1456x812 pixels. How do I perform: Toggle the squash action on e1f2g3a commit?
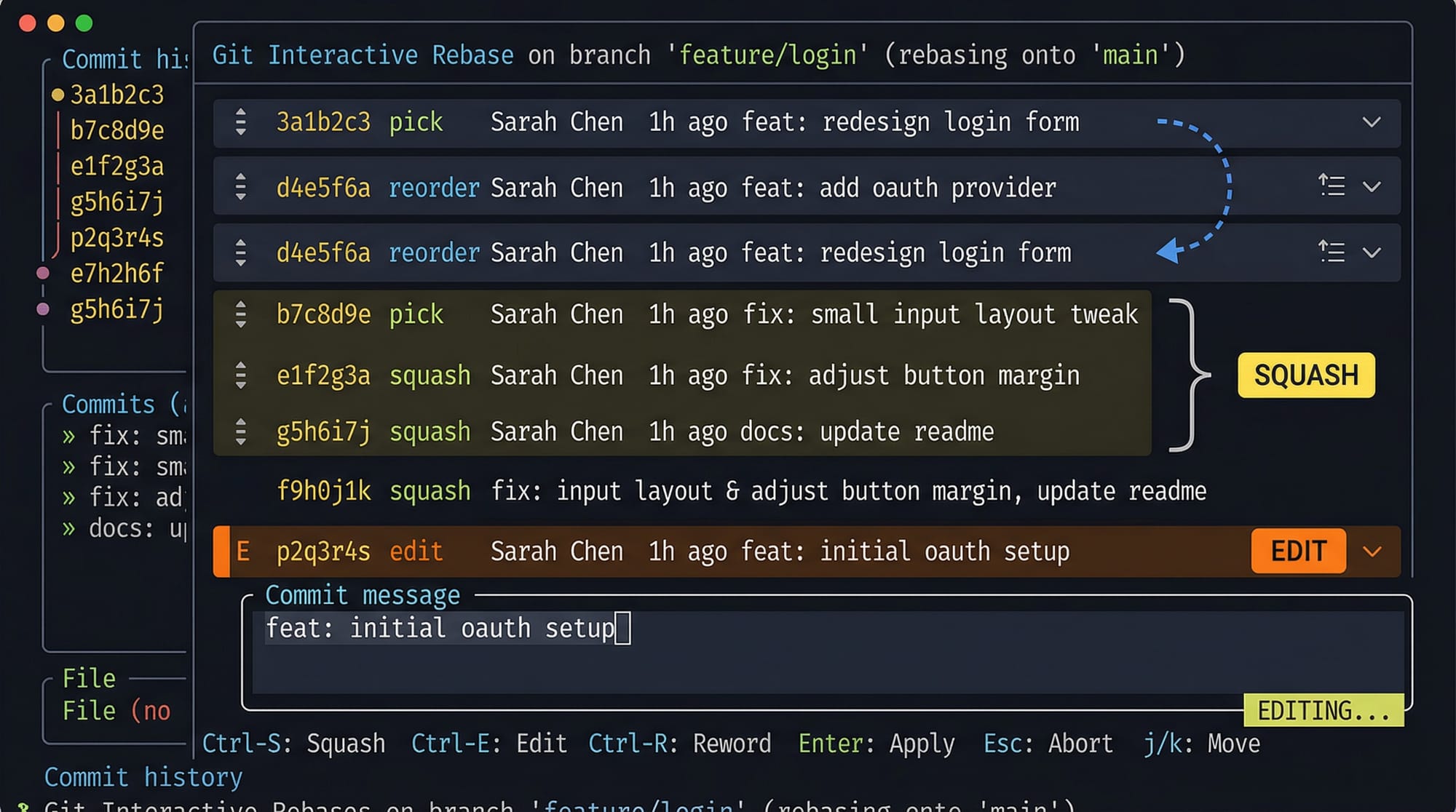[430, 375]
